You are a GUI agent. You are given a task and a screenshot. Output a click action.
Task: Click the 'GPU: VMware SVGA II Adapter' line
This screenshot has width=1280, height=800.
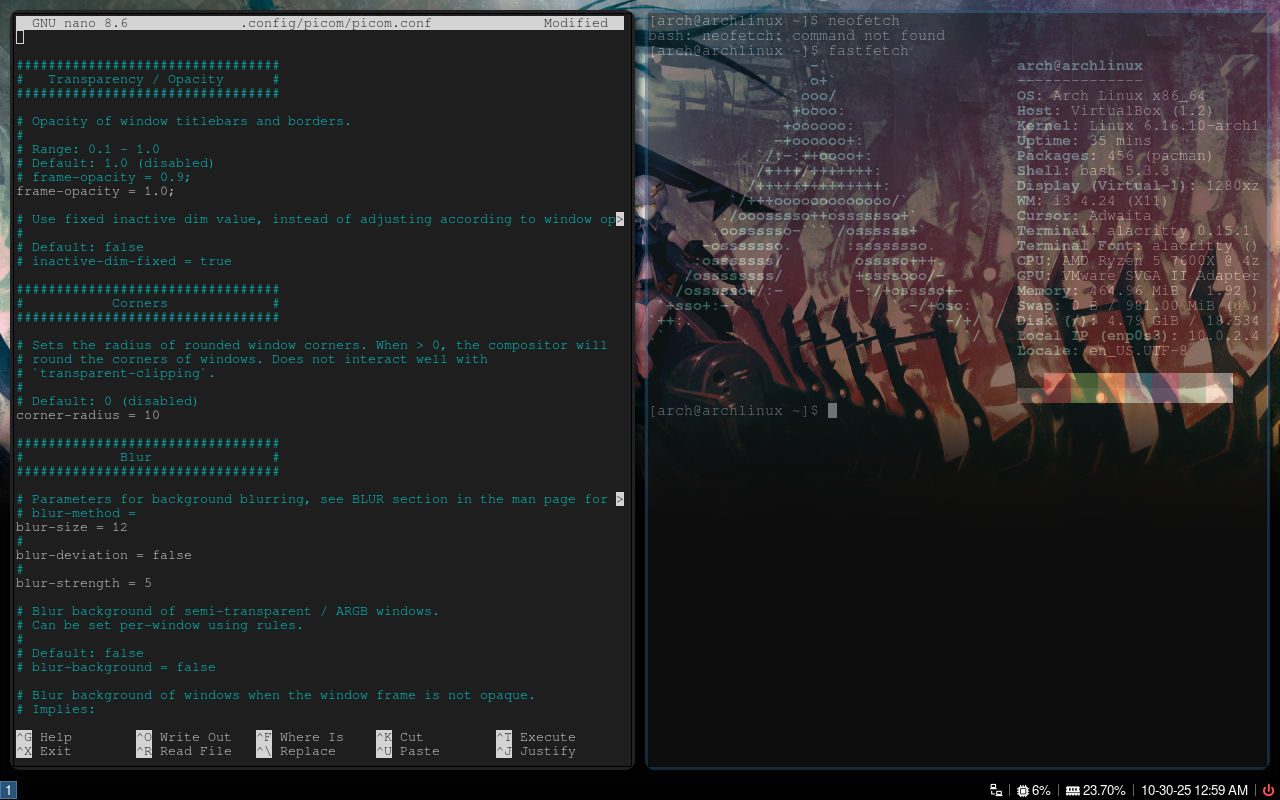1138,276
